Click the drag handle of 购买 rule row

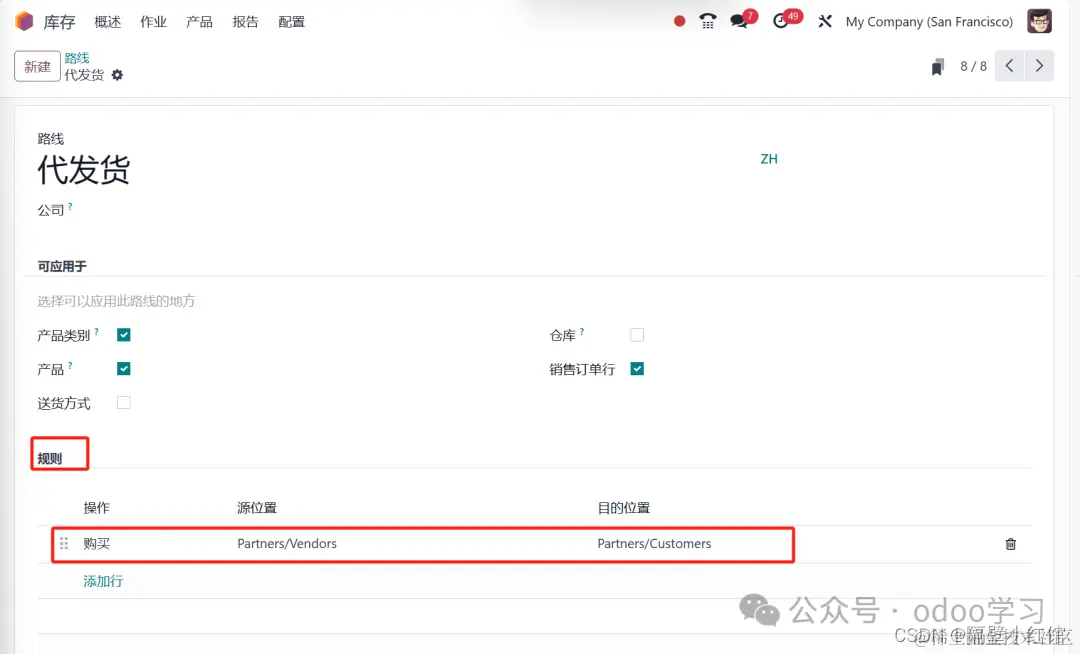64,544
